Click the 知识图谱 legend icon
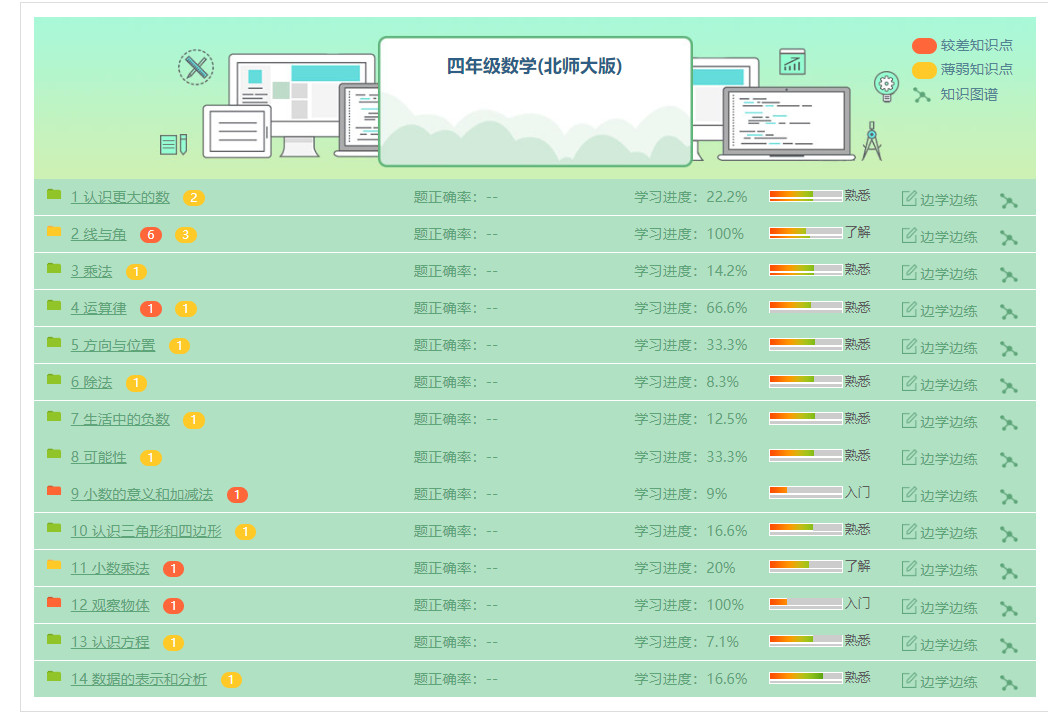The width and height of the screenshot is (1048, 720). 921,95
